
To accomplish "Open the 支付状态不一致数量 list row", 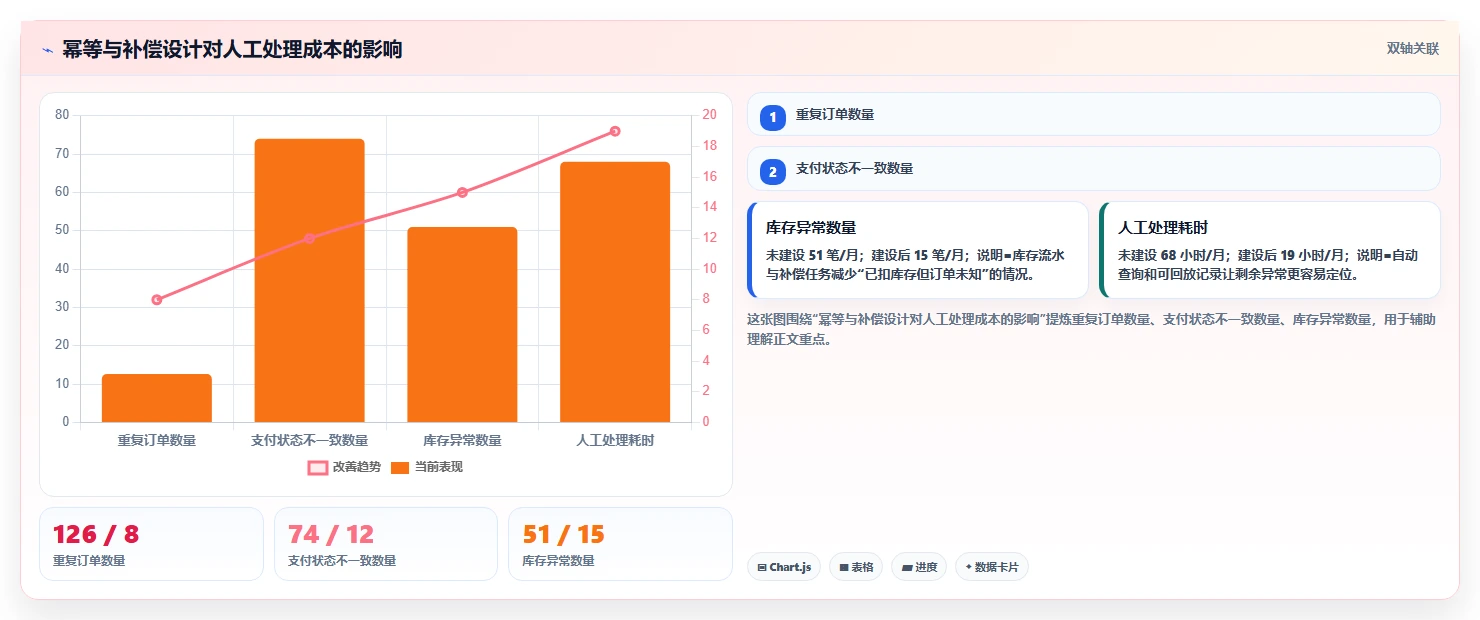I will (1094, 168).
